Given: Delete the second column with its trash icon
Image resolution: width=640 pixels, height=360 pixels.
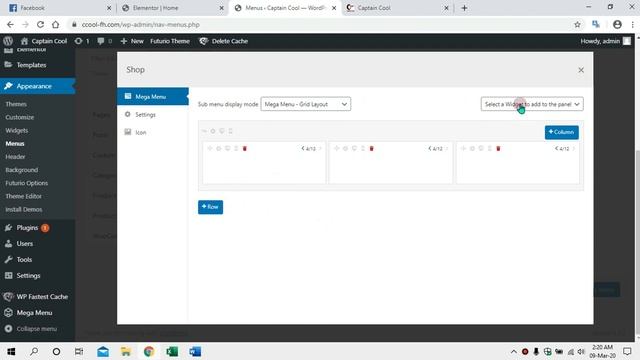Looking at the screenshot, I should 371,149.
